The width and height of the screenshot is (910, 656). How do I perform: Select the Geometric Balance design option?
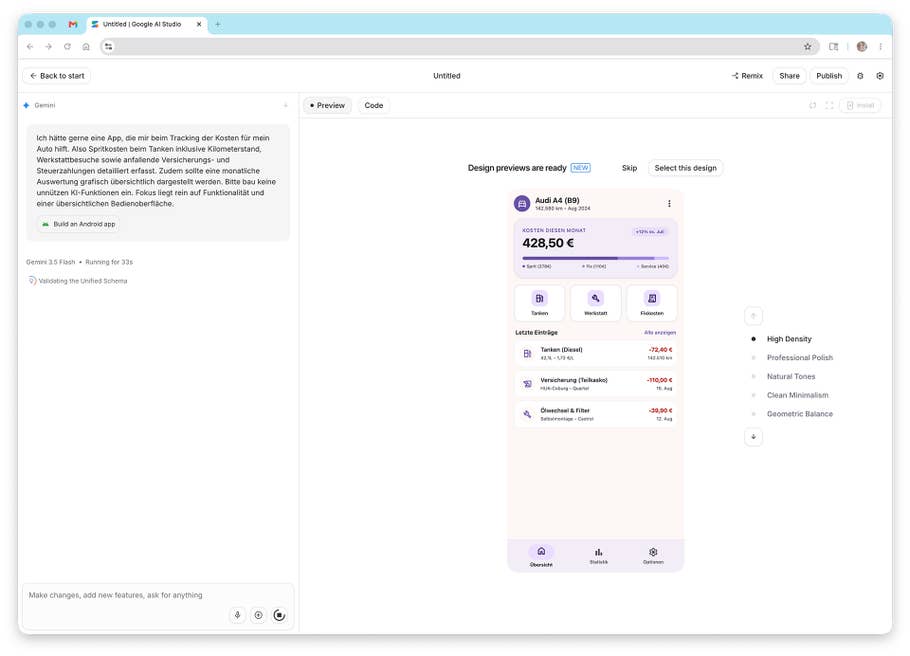[799, 414]
